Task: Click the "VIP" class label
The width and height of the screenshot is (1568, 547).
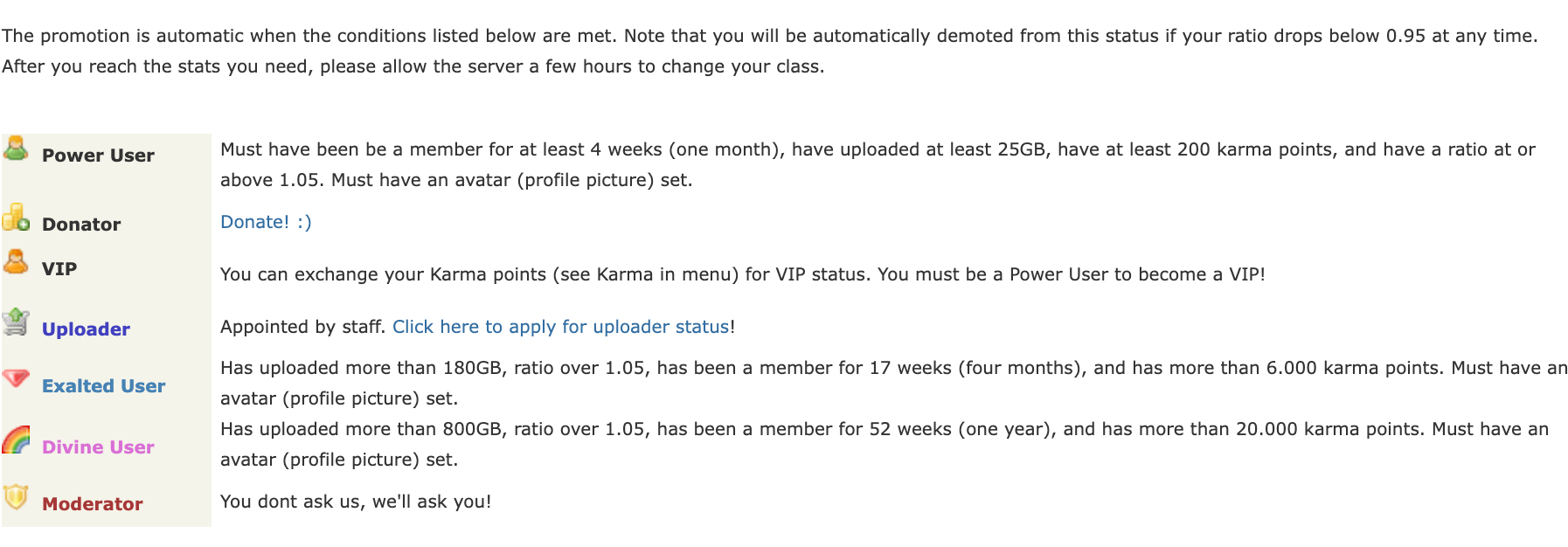Action: [59, 269]
